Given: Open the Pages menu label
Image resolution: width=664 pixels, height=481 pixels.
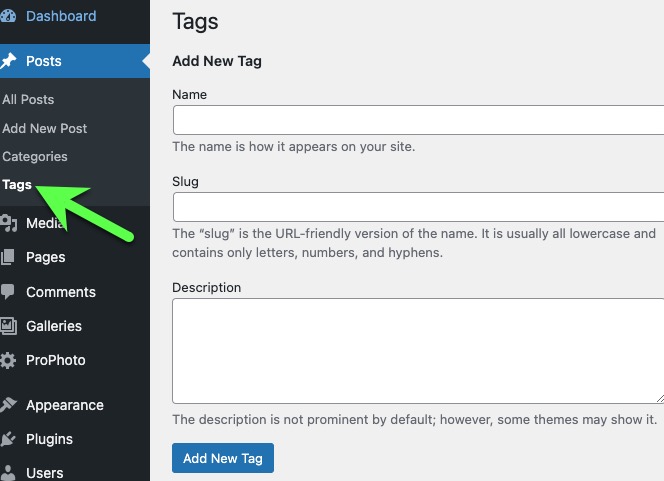Looking at the screenshot, I should tap(46, 257).
